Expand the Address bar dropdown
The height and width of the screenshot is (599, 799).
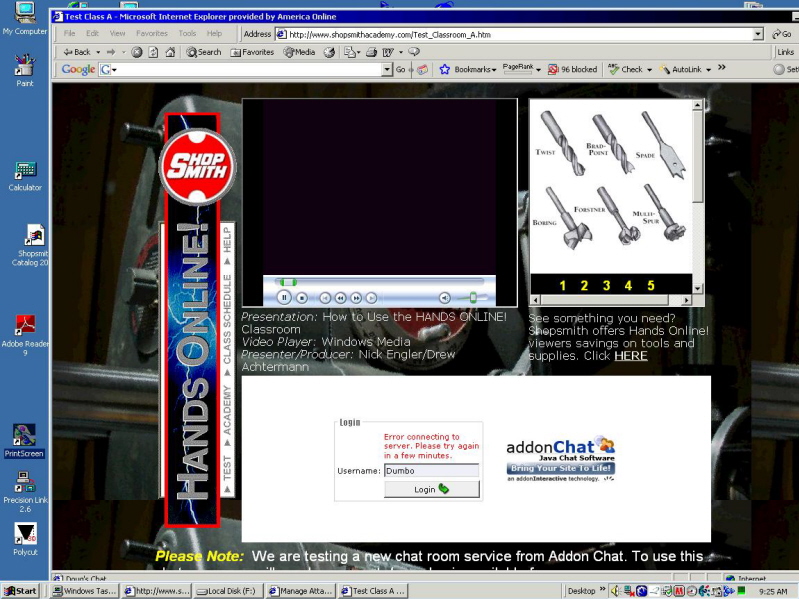758,35
